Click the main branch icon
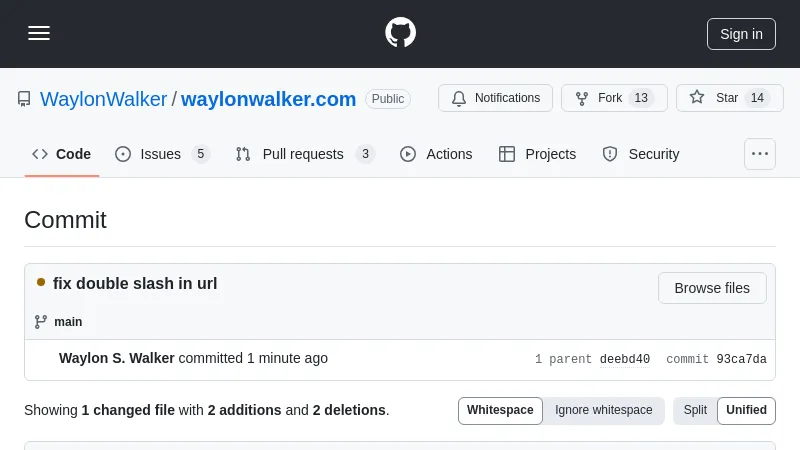The height and width of the screenshot is (450, 800). point(41,322)
